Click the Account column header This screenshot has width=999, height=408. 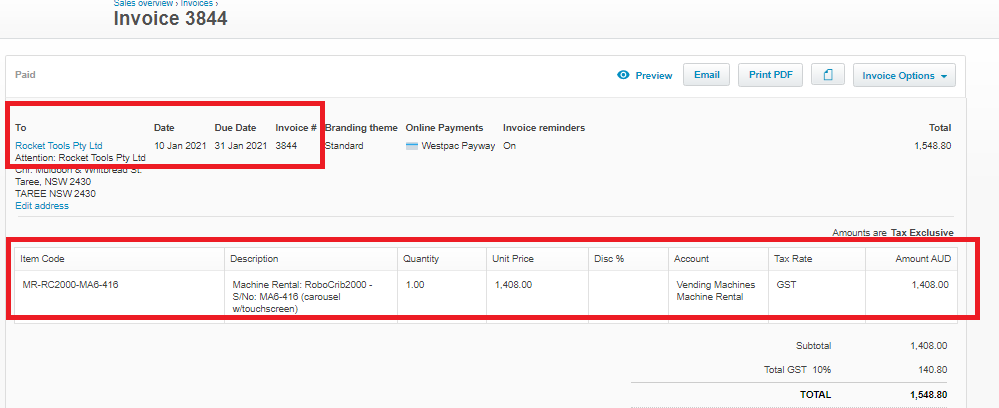719,259
